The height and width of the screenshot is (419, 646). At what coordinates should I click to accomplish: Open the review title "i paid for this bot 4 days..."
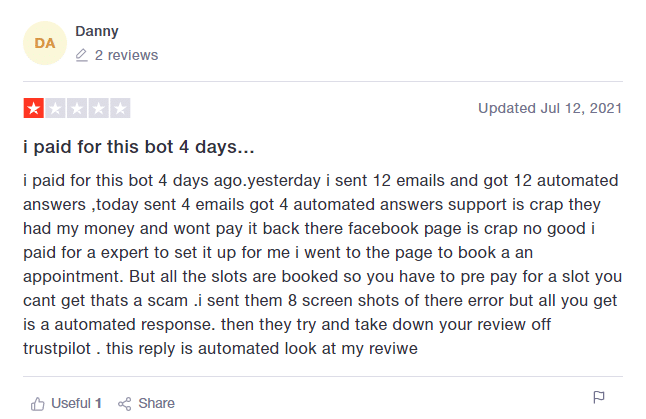point(138,148)
